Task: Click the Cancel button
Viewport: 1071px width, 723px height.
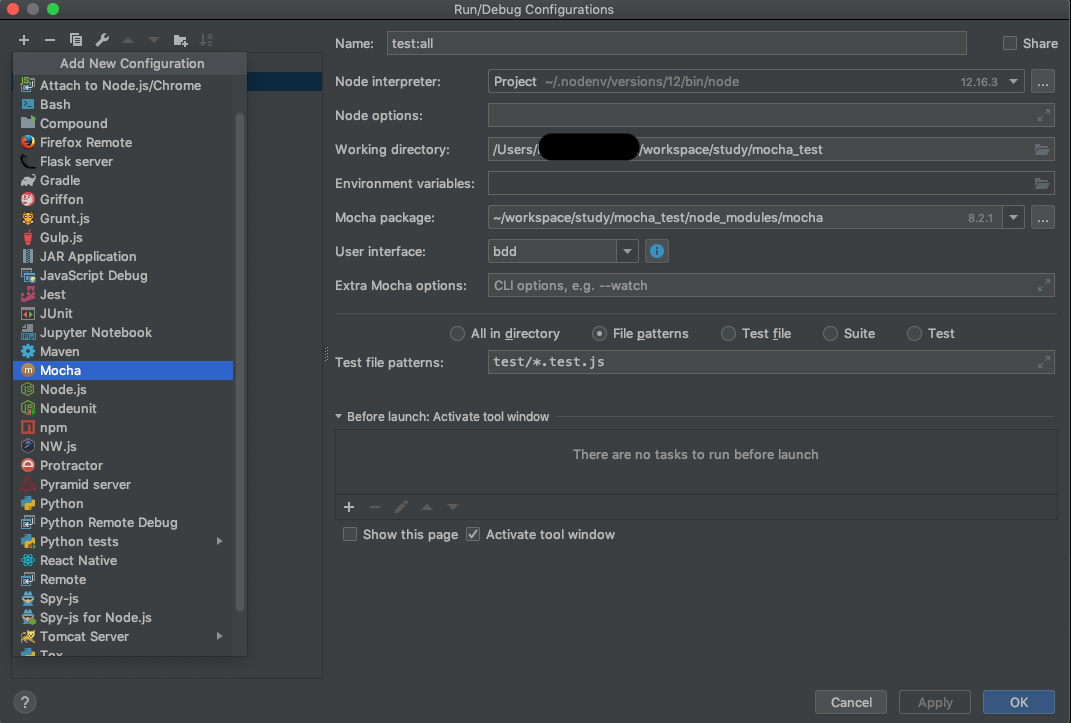Action: tap(851, 702)
